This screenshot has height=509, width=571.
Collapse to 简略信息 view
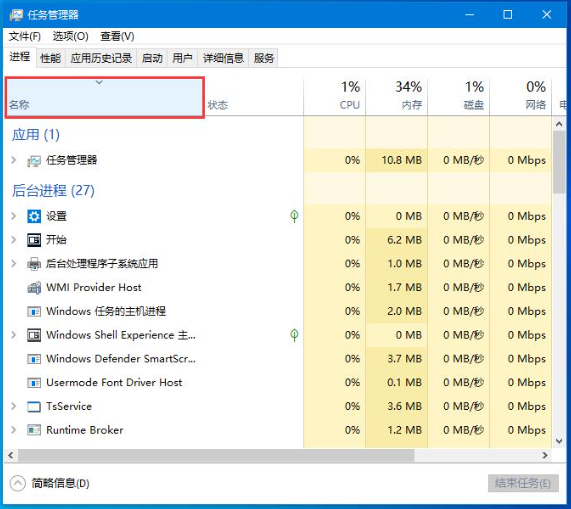click(x=50, y=484)
